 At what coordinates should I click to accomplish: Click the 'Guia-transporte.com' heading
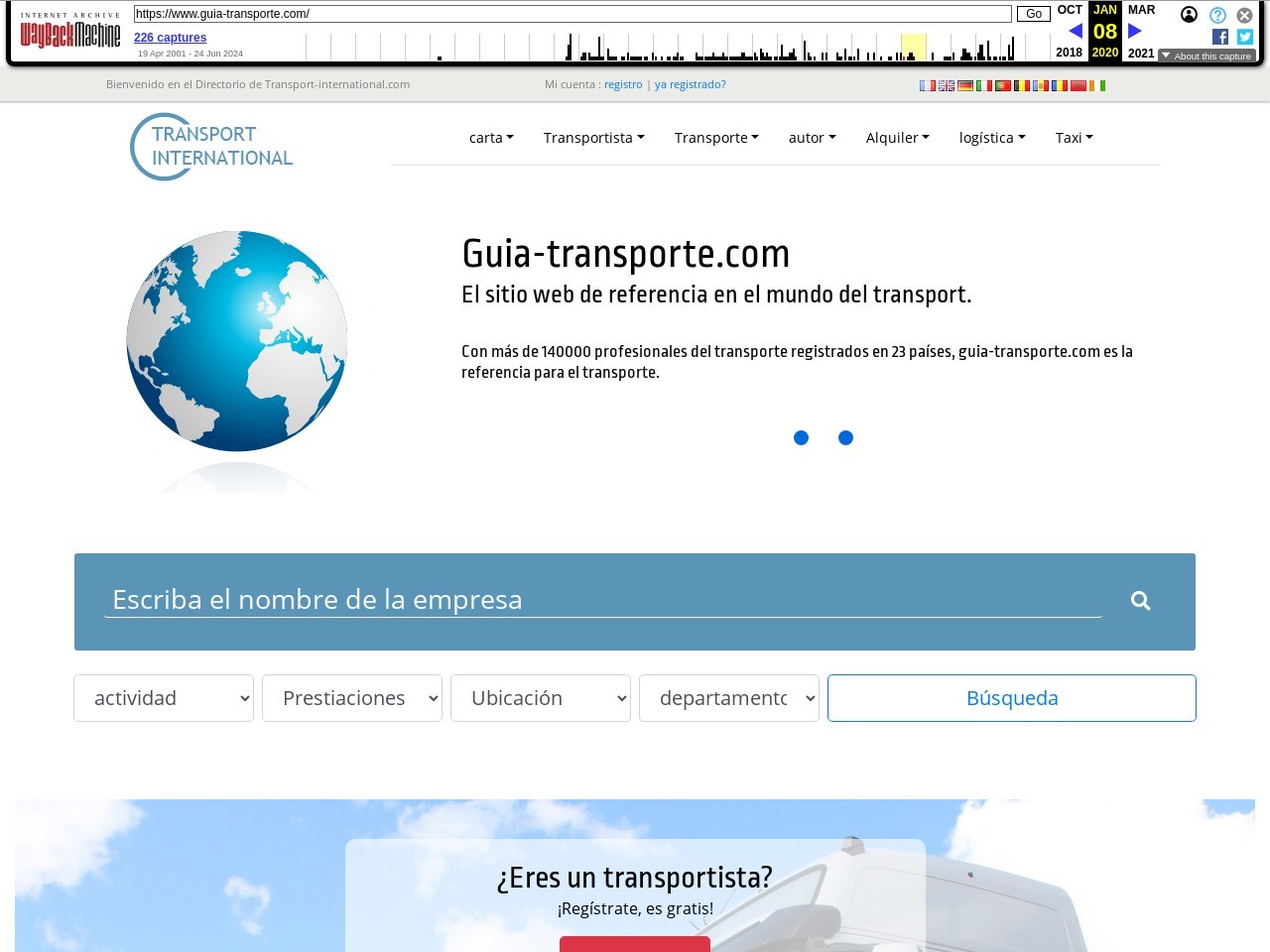(x=626, y=254)
